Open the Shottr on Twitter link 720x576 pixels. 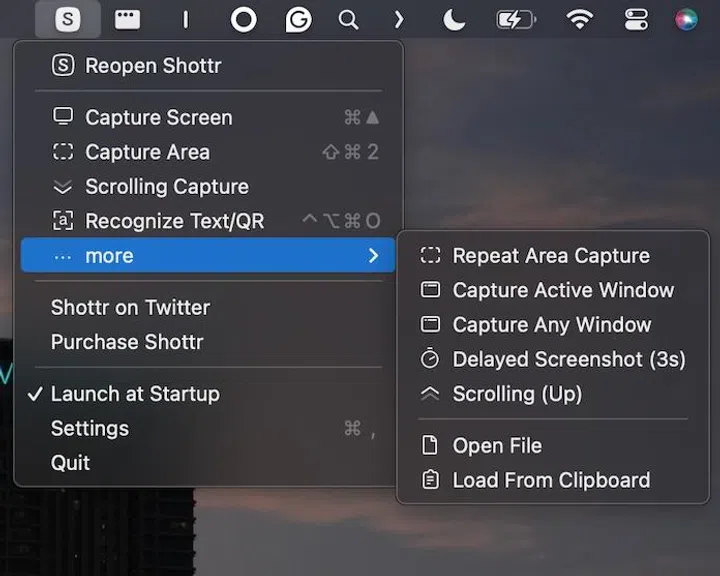[x=208, y=307]
